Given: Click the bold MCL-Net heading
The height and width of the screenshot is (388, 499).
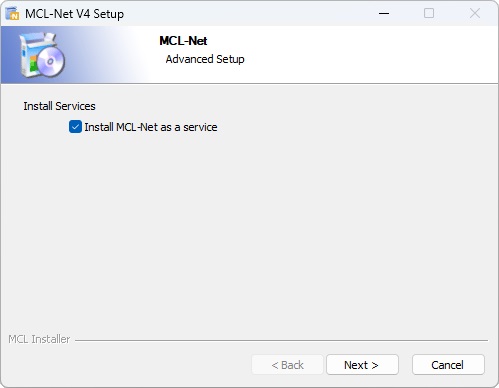Looking at the screenshot, I should pyautogui.click(x=183, y=41).
